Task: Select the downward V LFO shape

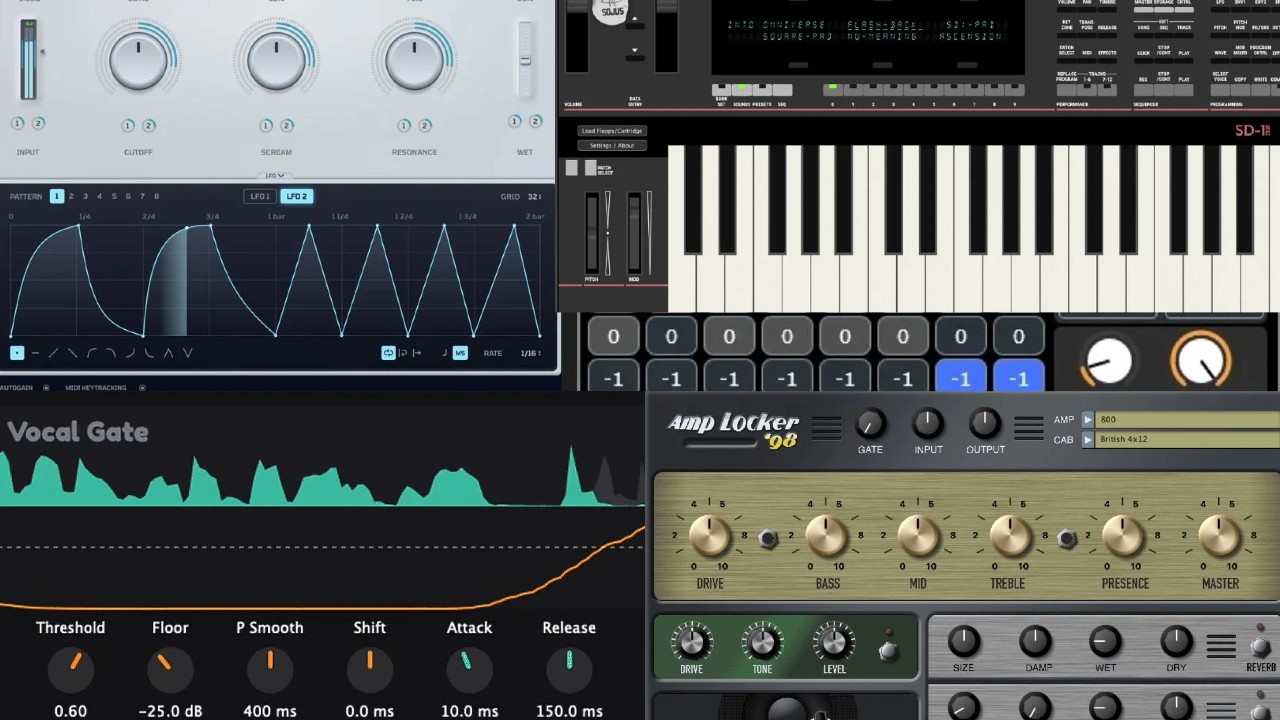Action: [187, 353]
